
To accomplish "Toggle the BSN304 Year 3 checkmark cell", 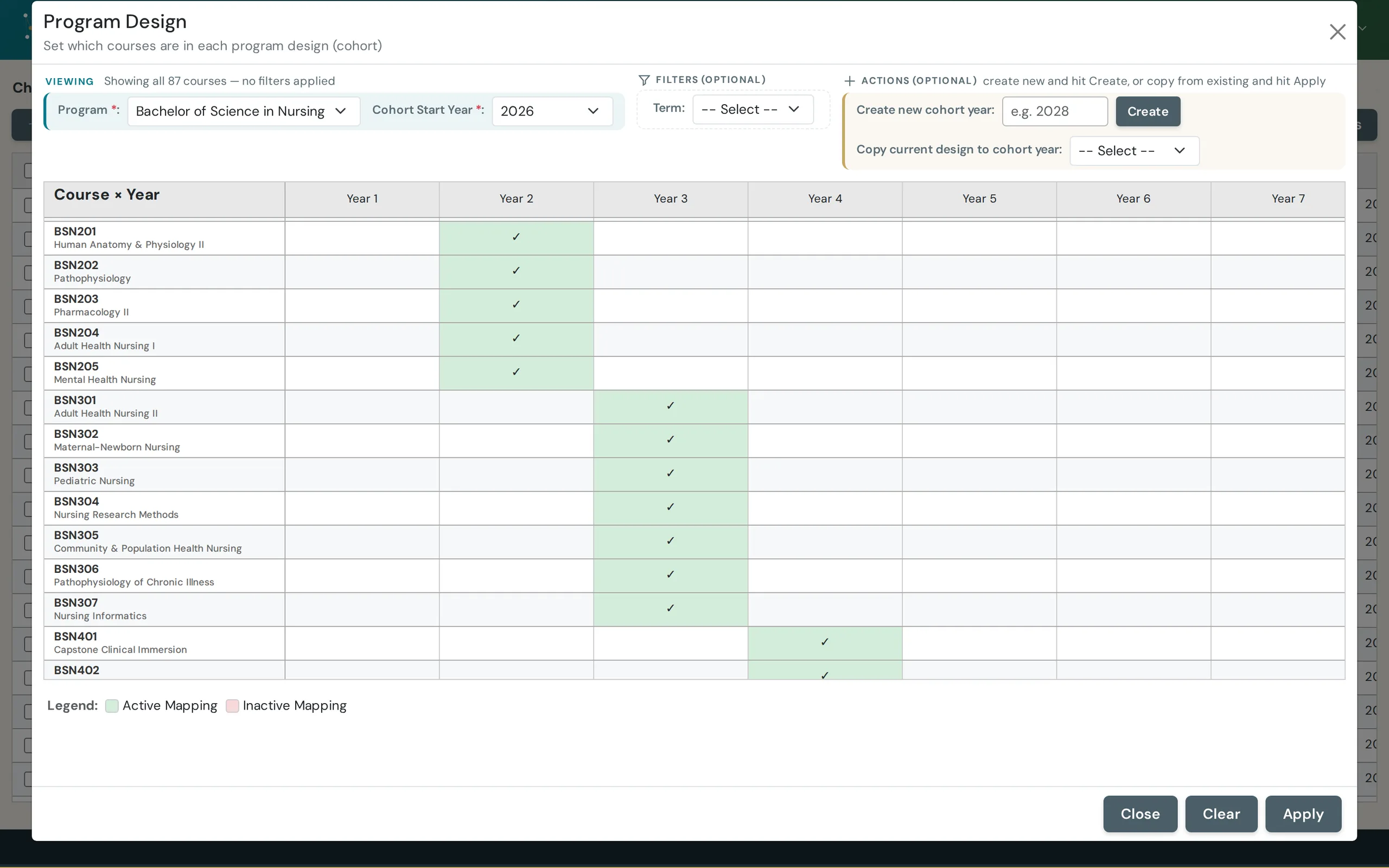I will click(671, 508).
